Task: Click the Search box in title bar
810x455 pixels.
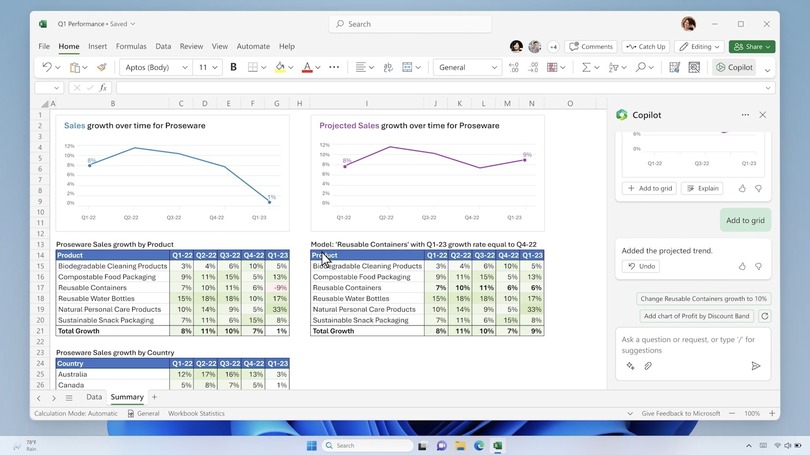Action: [x=410, y=24]
